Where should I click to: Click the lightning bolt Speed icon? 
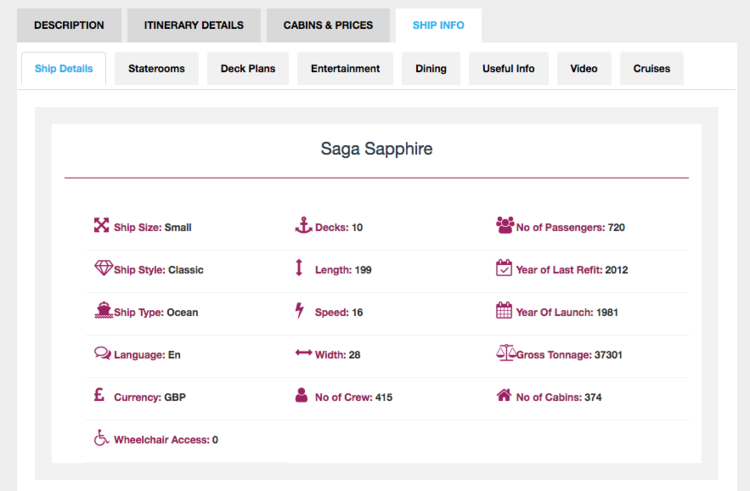[x=299, y=310]
